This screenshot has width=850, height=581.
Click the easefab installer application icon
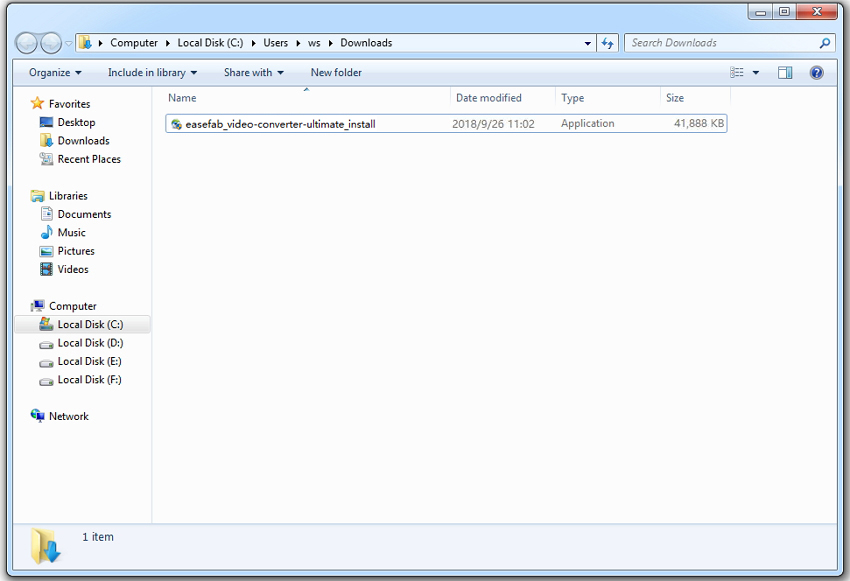176,124
